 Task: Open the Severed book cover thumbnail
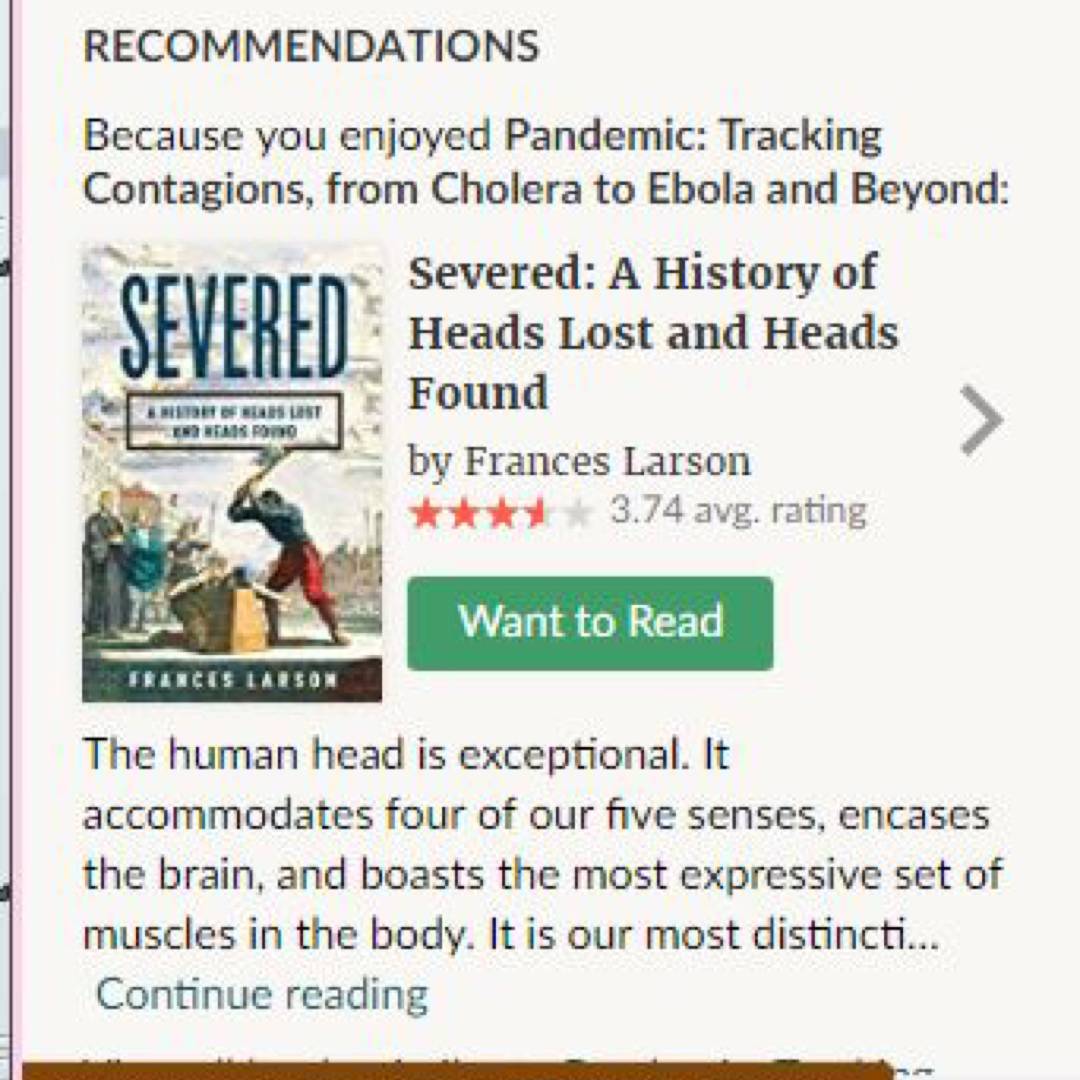pos(232,520)
